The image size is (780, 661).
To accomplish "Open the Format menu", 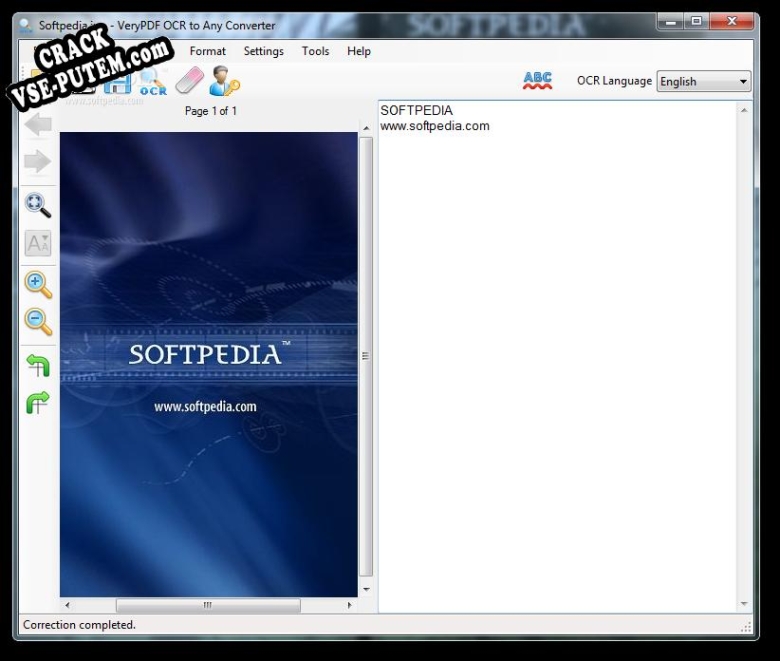I will [x=208, y=51].
